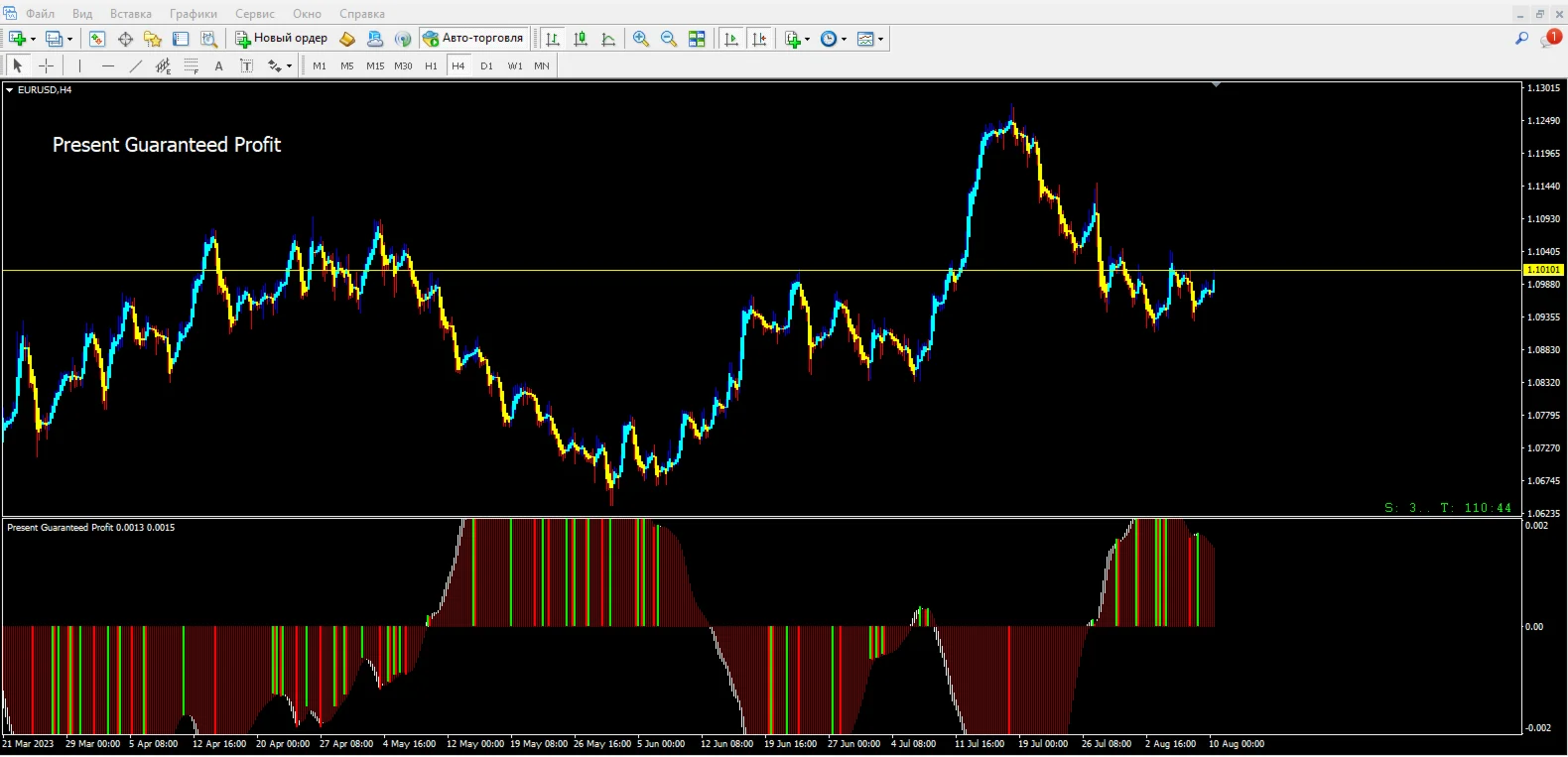Click the Indicators list add icon
Screen dimensions: 1568x757
792,39
